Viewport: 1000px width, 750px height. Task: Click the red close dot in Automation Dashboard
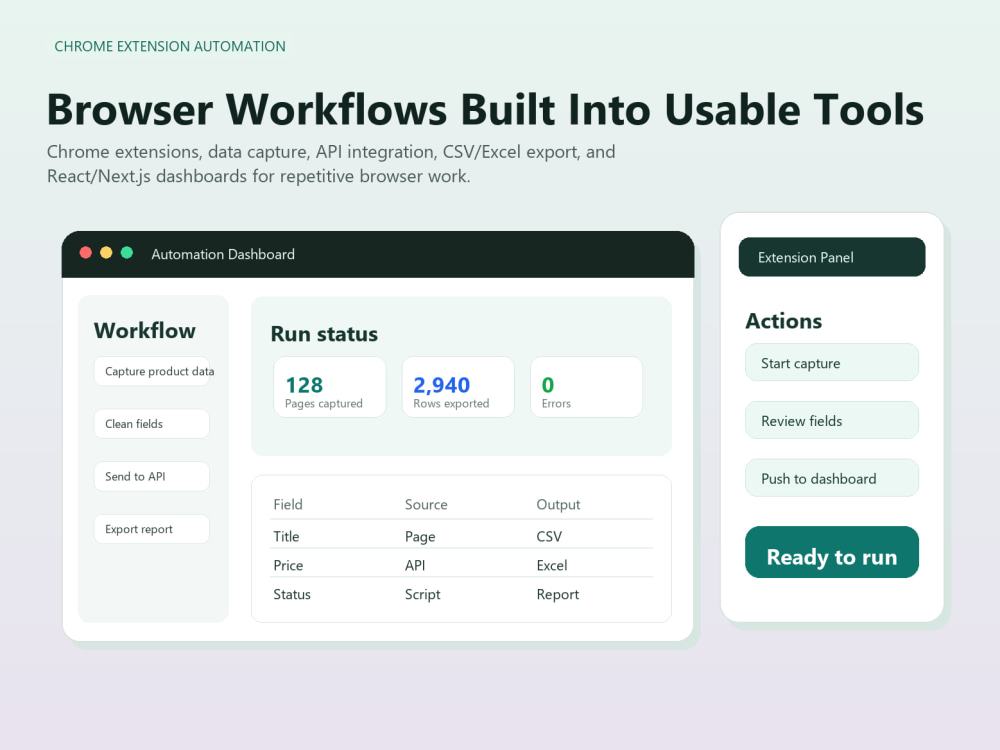85,253
